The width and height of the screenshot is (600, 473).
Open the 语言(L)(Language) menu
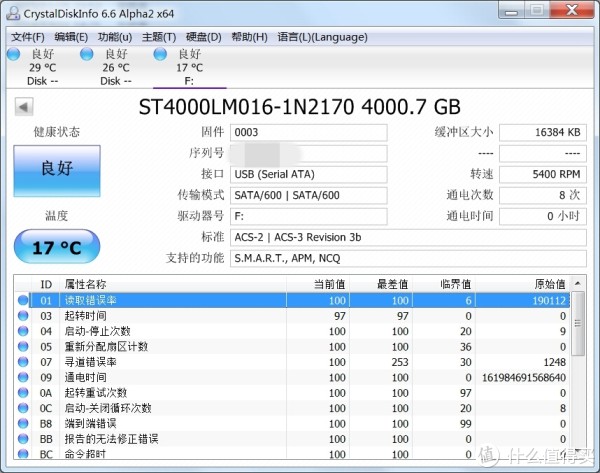coord(322,37)
